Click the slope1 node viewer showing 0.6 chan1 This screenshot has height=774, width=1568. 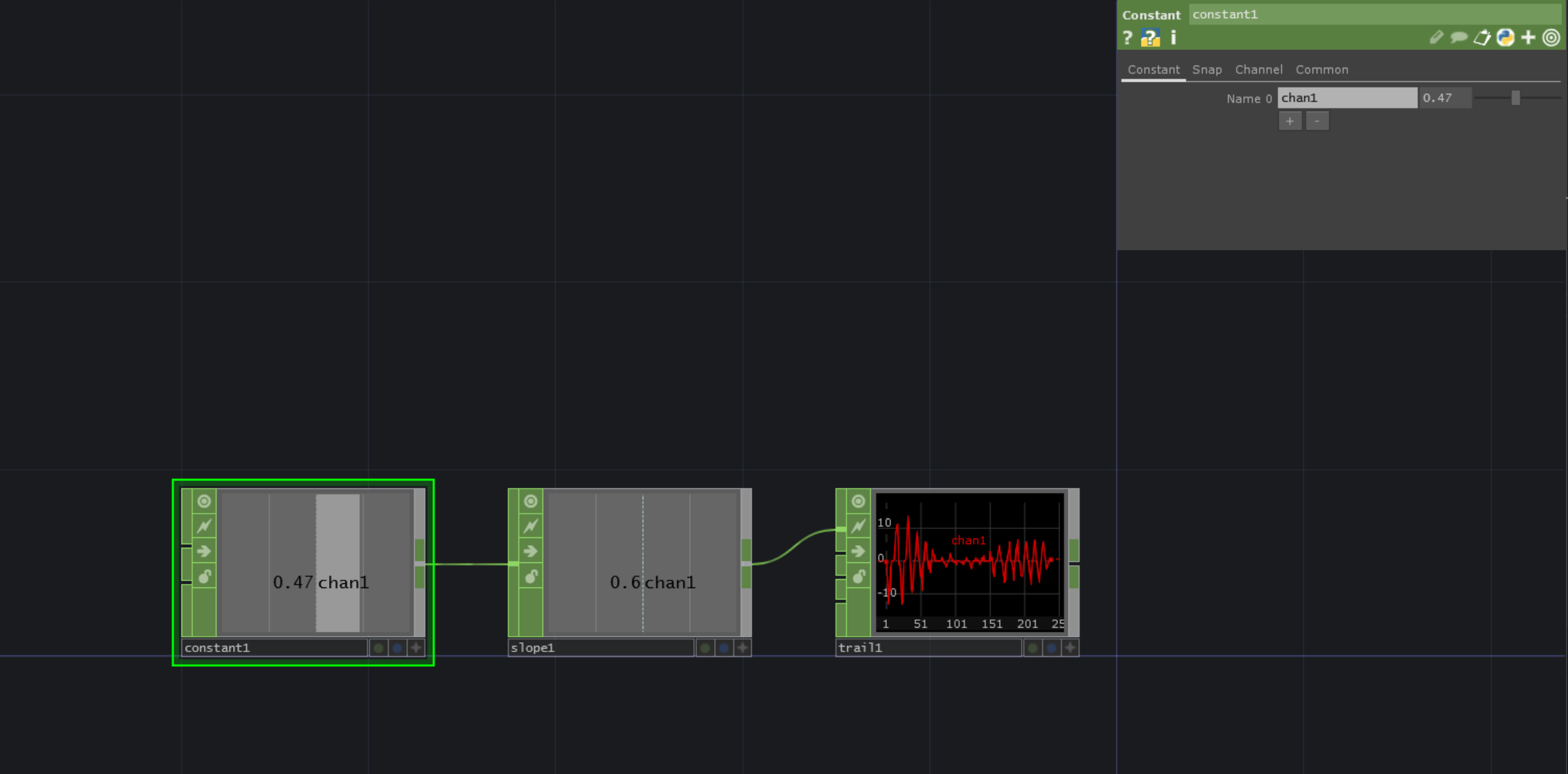(642, 562)
